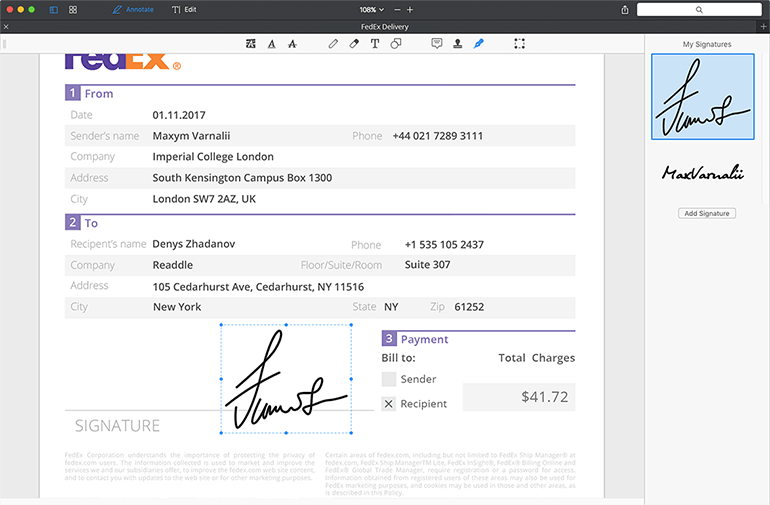
Task: Select the shapes tool
Action: pyautogui.click(x=396, y=44)
